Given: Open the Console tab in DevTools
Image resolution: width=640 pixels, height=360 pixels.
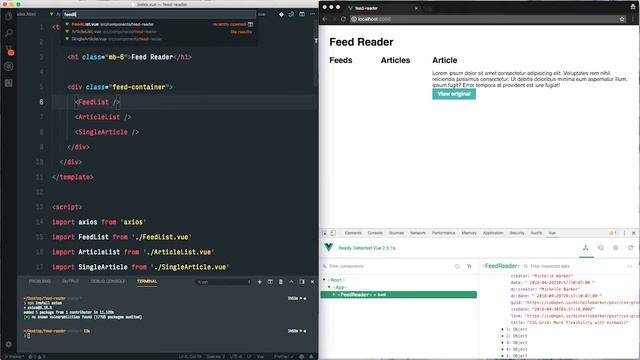Looking at the screenshot, I should (x=375, y=233).
